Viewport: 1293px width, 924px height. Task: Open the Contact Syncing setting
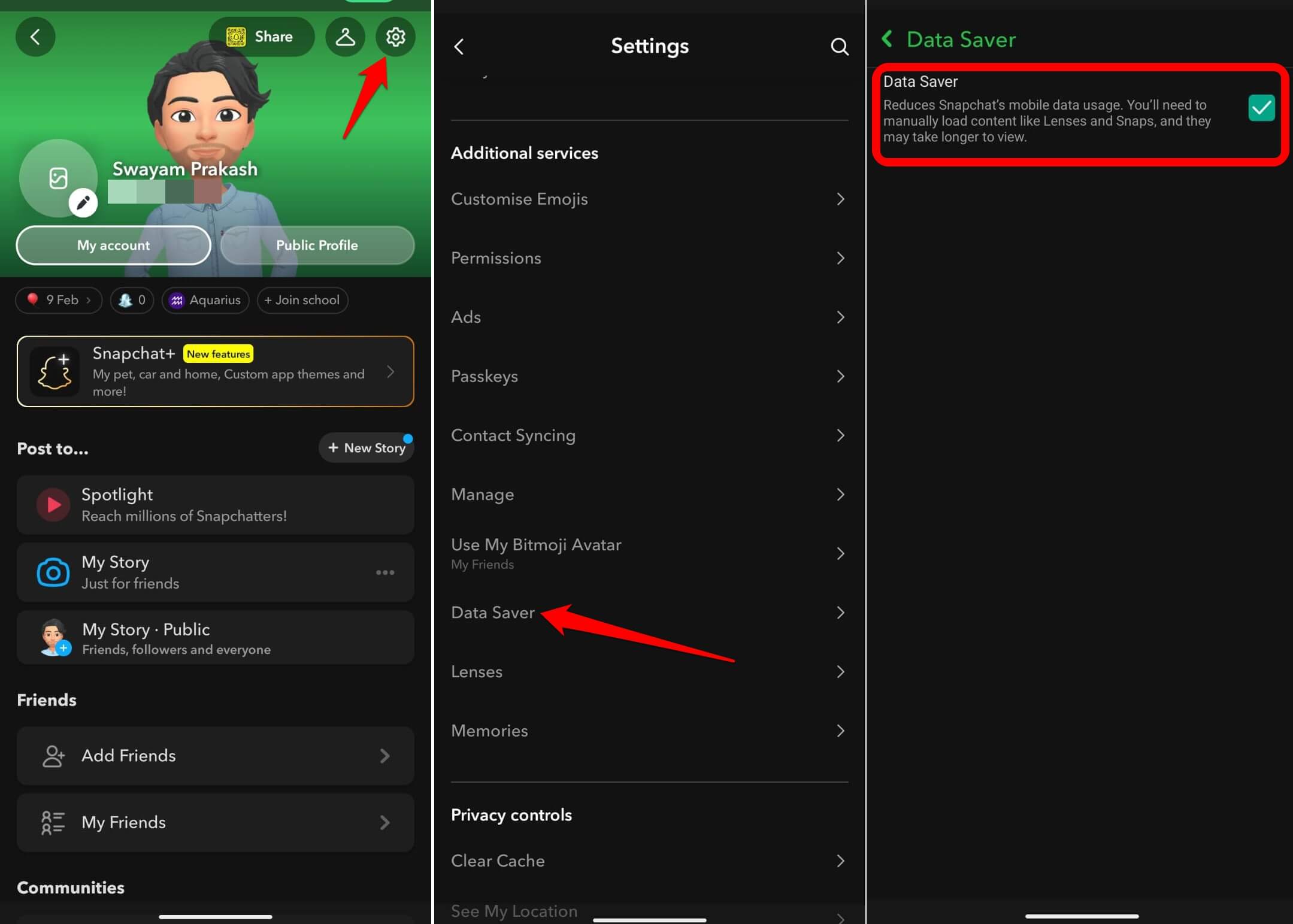(x=649, y=435)
